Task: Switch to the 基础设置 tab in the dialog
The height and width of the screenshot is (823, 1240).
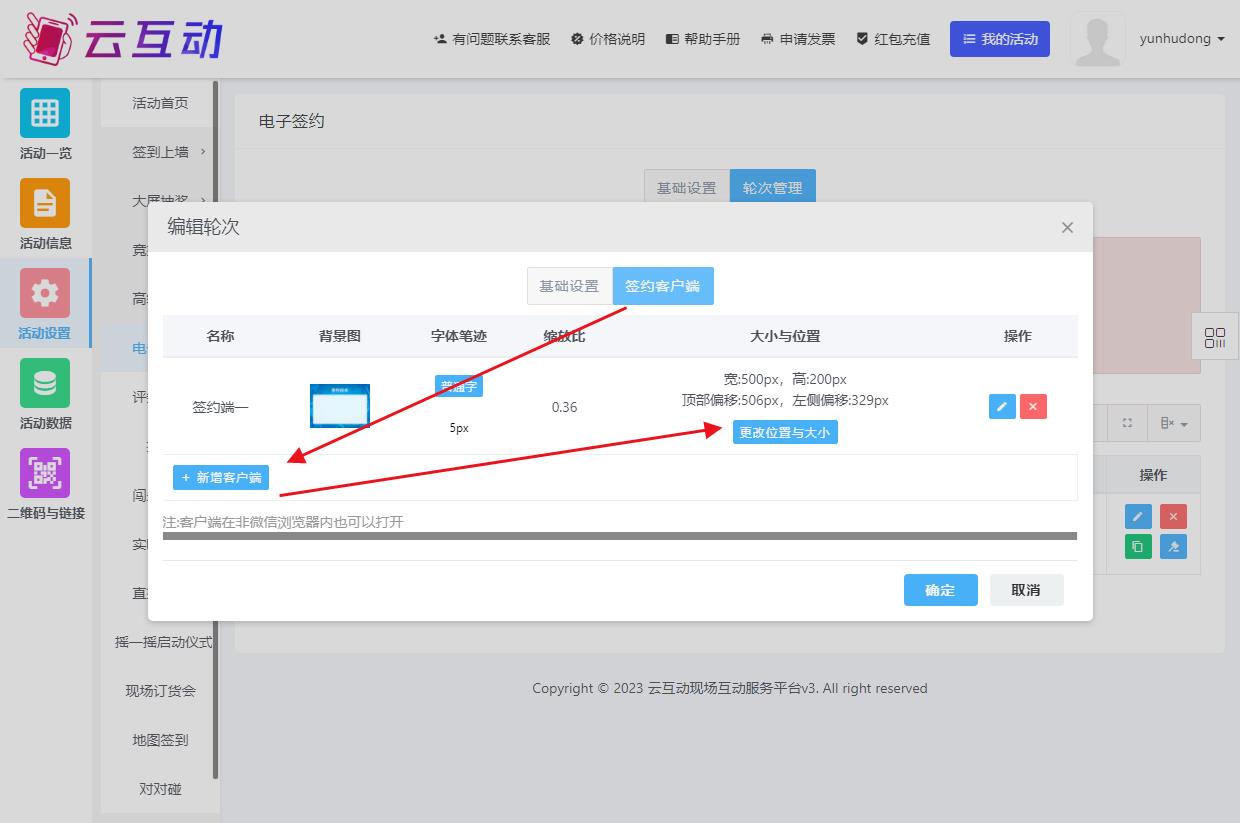Action: pos(569,286)
